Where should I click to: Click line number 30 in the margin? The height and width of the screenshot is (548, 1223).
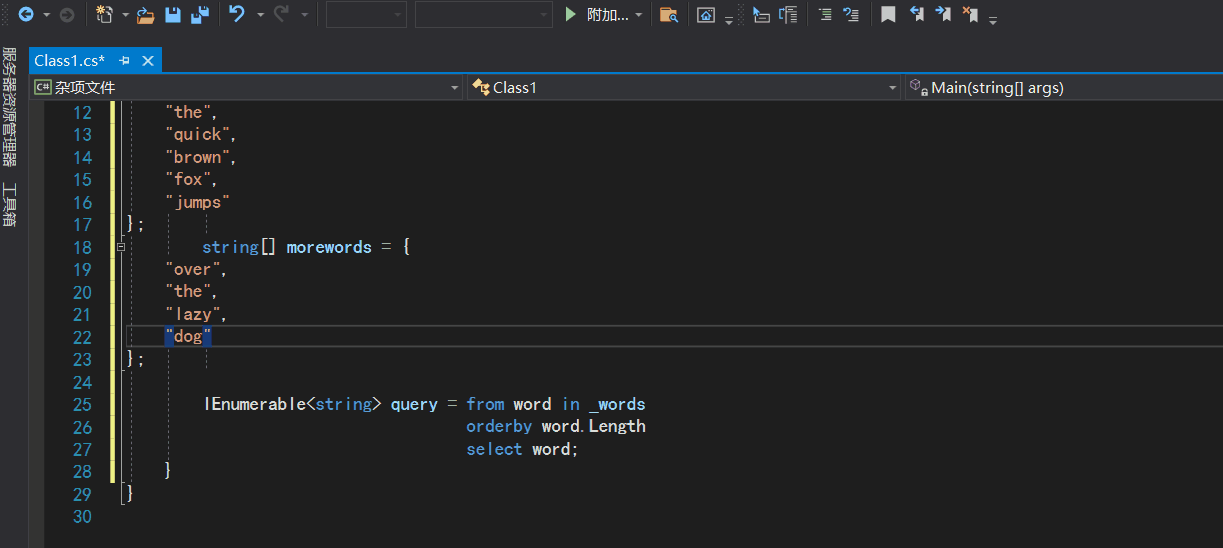pyautogui.click(x=82, y=516)
